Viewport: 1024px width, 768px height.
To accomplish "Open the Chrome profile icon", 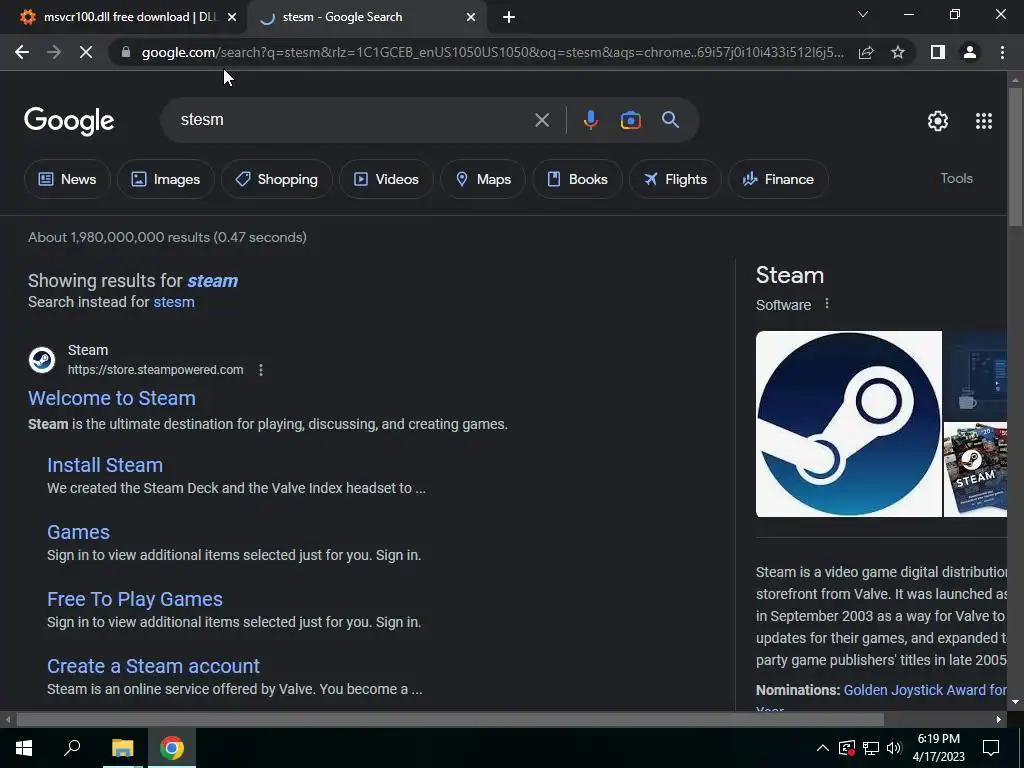I will click(970, 52).
